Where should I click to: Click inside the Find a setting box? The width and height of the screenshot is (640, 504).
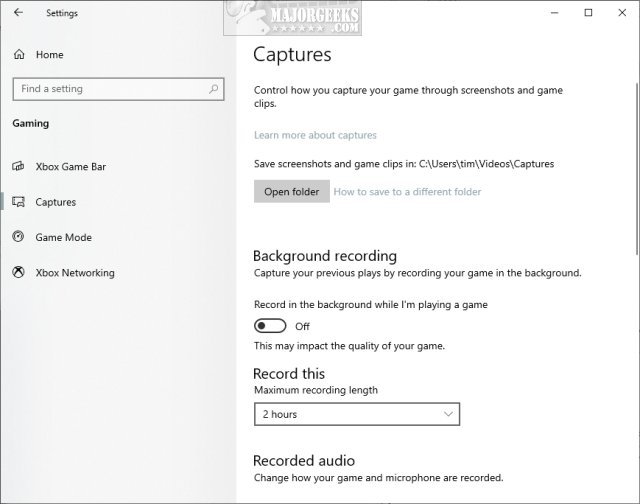pos(110,89)
